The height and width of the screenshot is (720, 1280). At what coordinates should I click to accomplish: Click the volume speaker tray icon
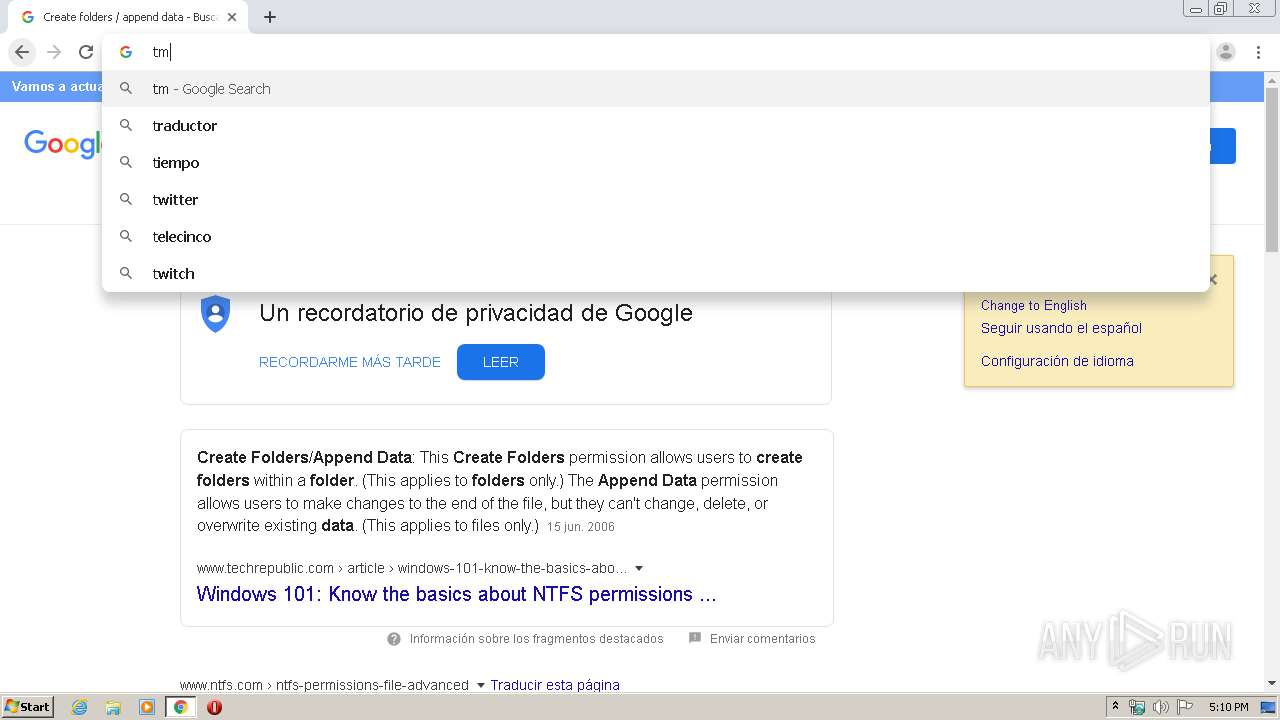(x=1161, y=707)
